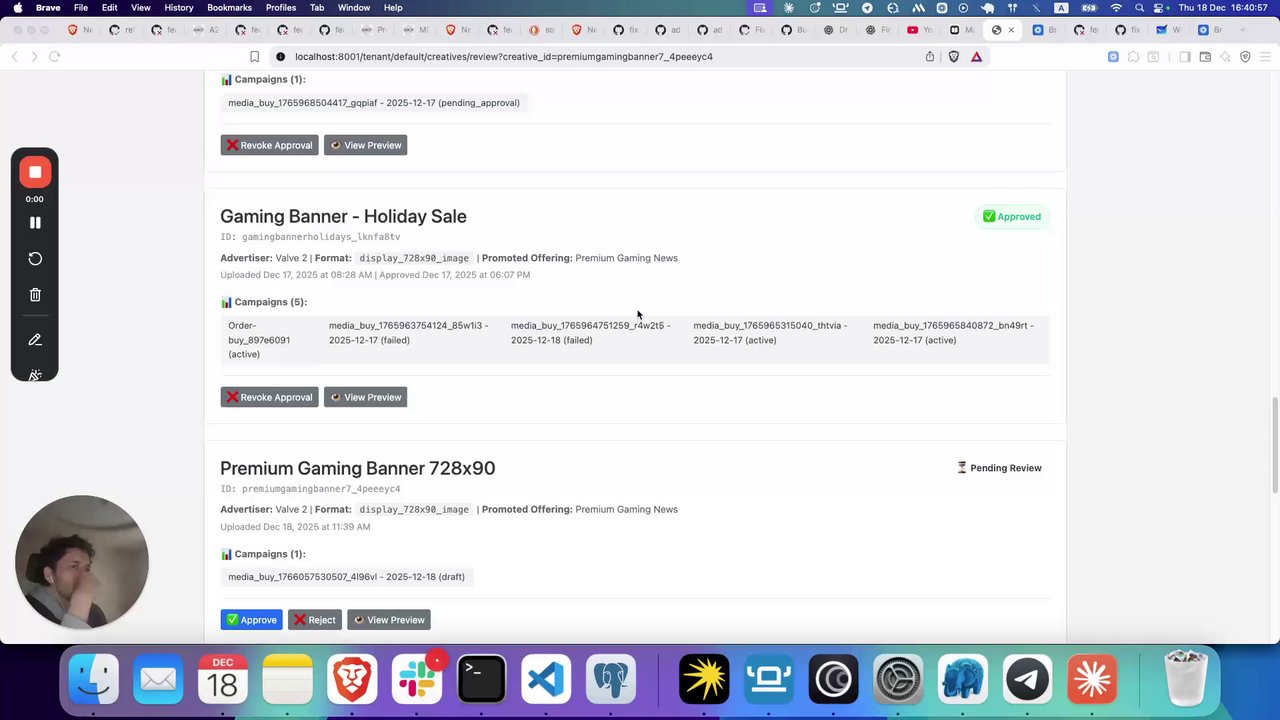The image size is (1280, 720).
Task: Open the History menu
Action: (179, 8)
